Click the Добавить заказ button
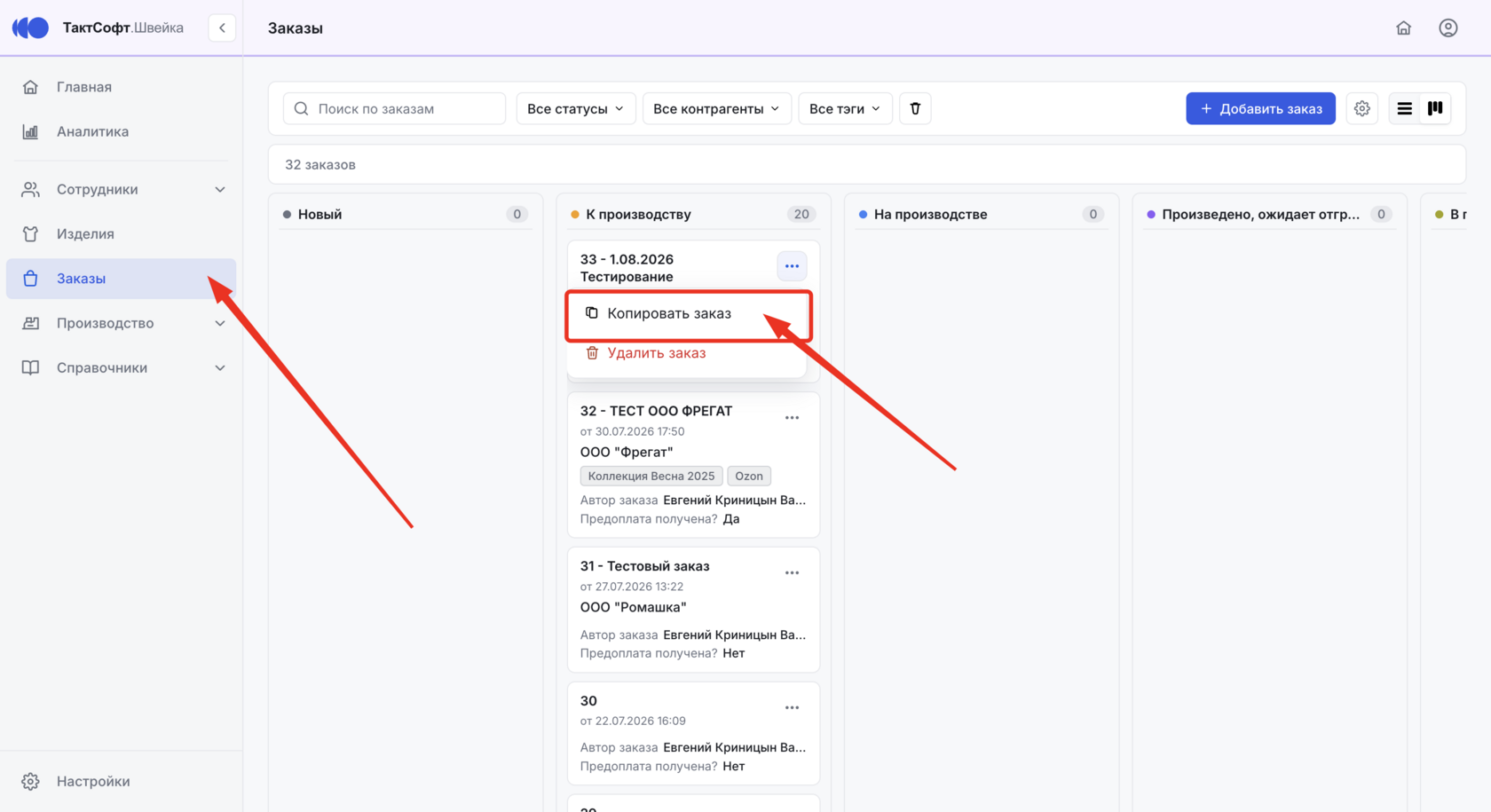The width and height of the screenshot is (1491, 812). point(1260,108)
